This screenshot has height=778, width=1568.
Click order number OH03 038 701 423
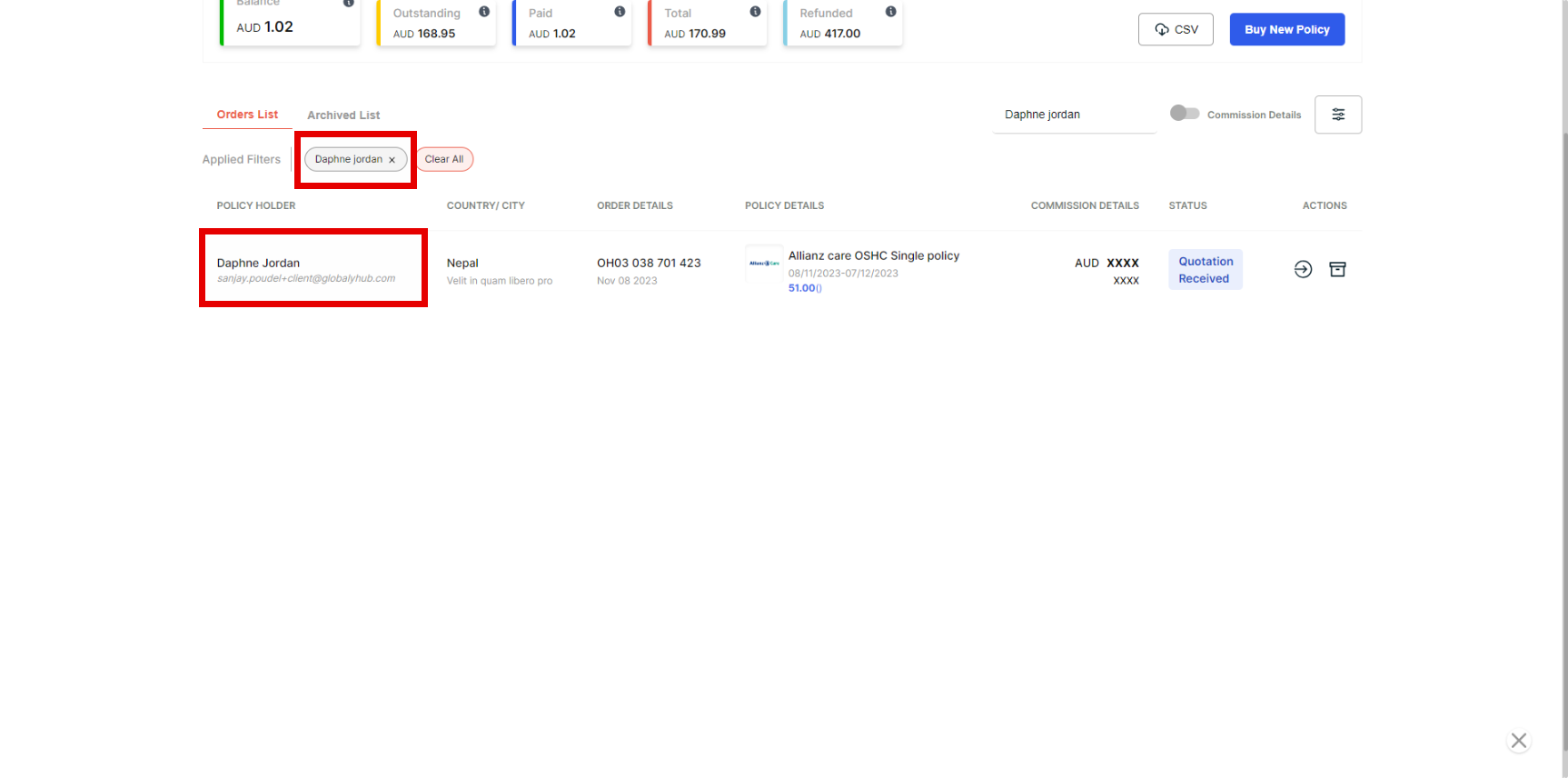[x=649, y=263]
